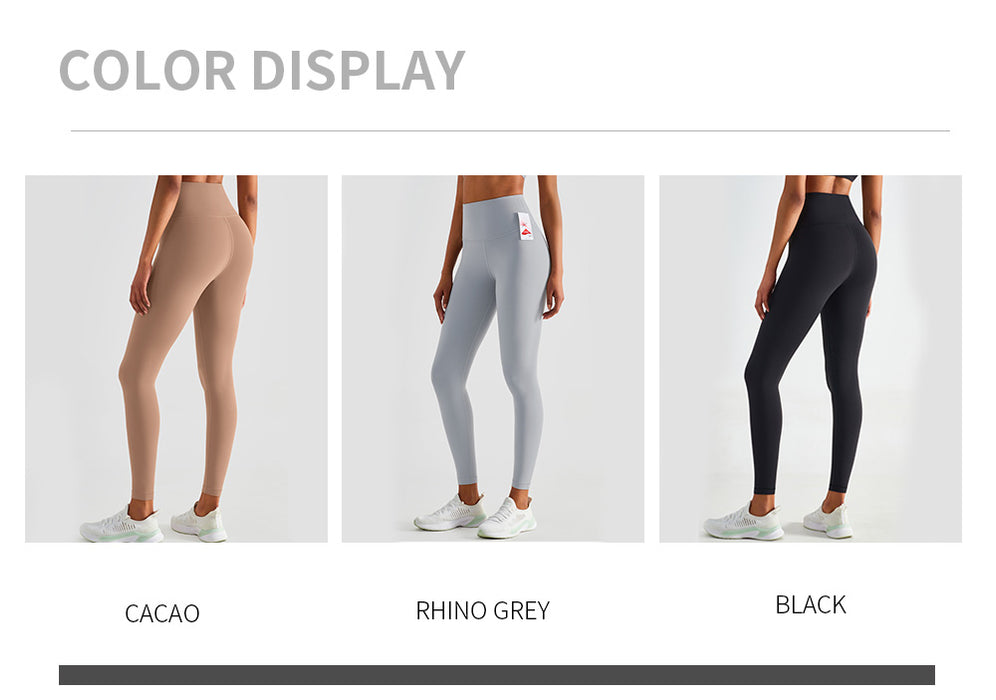Click the white sneakers in Cacao photo
This screenshot has height=700, width=996.
point(154,523)
